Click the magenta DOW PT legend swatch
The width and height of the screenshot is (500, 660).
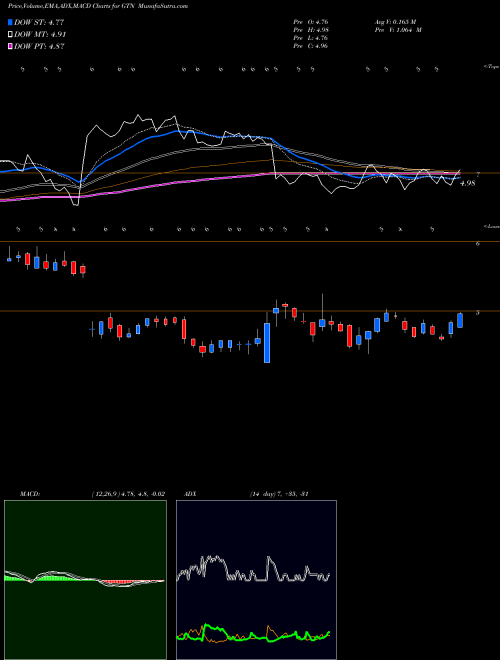click(11, 46)
